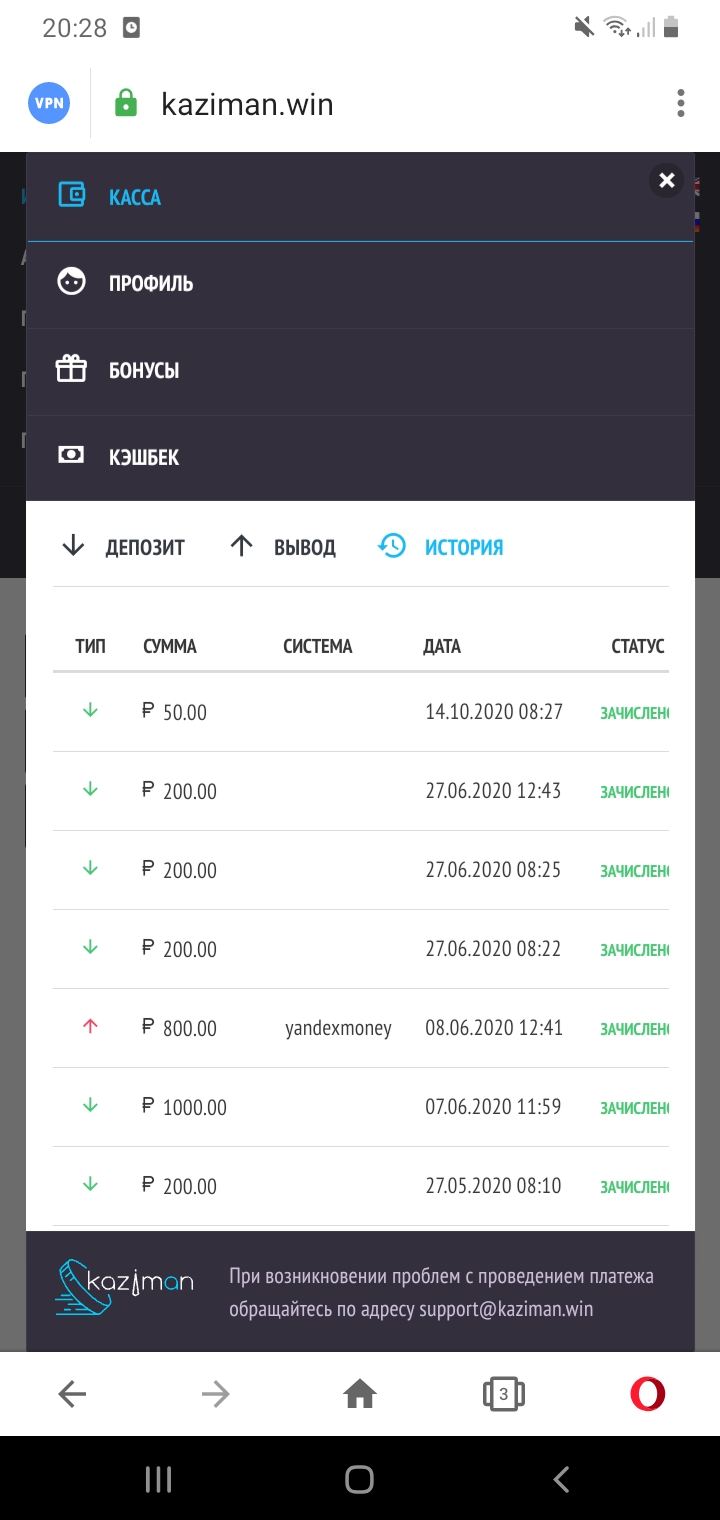Image resolution: width=720 pixels, height=1520 pixels.
Task: Select the ЗАЧИСЛЕНО status of the 1000.00 deposit
Action: point(637,1106)
